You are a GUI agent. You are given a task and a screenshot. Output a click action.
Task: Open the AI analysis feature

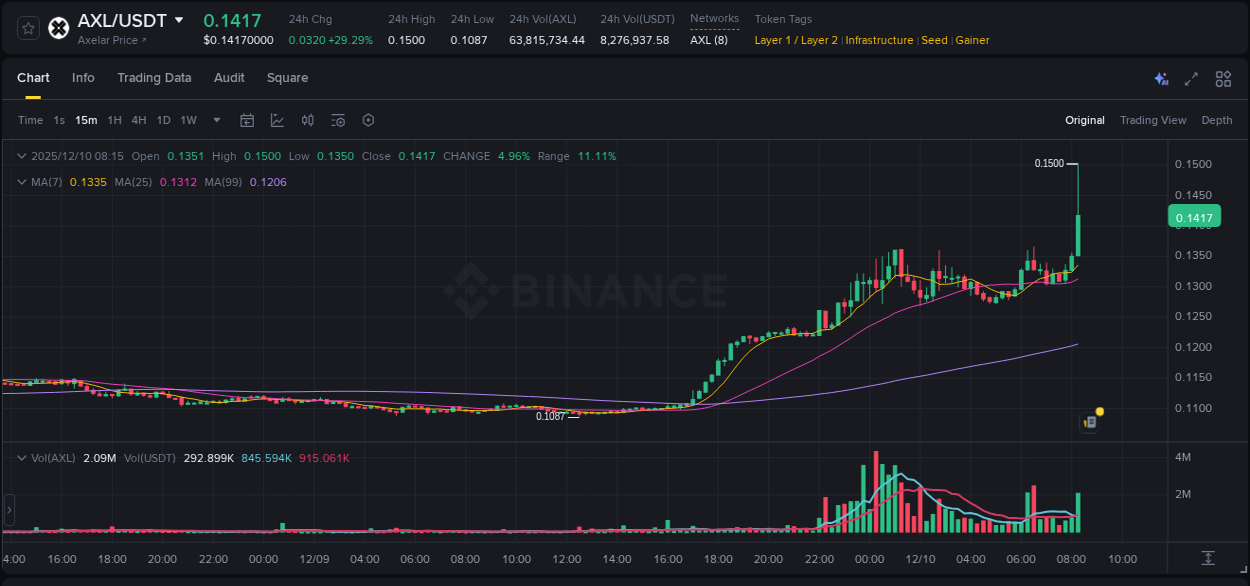(x=1161, y=78)
